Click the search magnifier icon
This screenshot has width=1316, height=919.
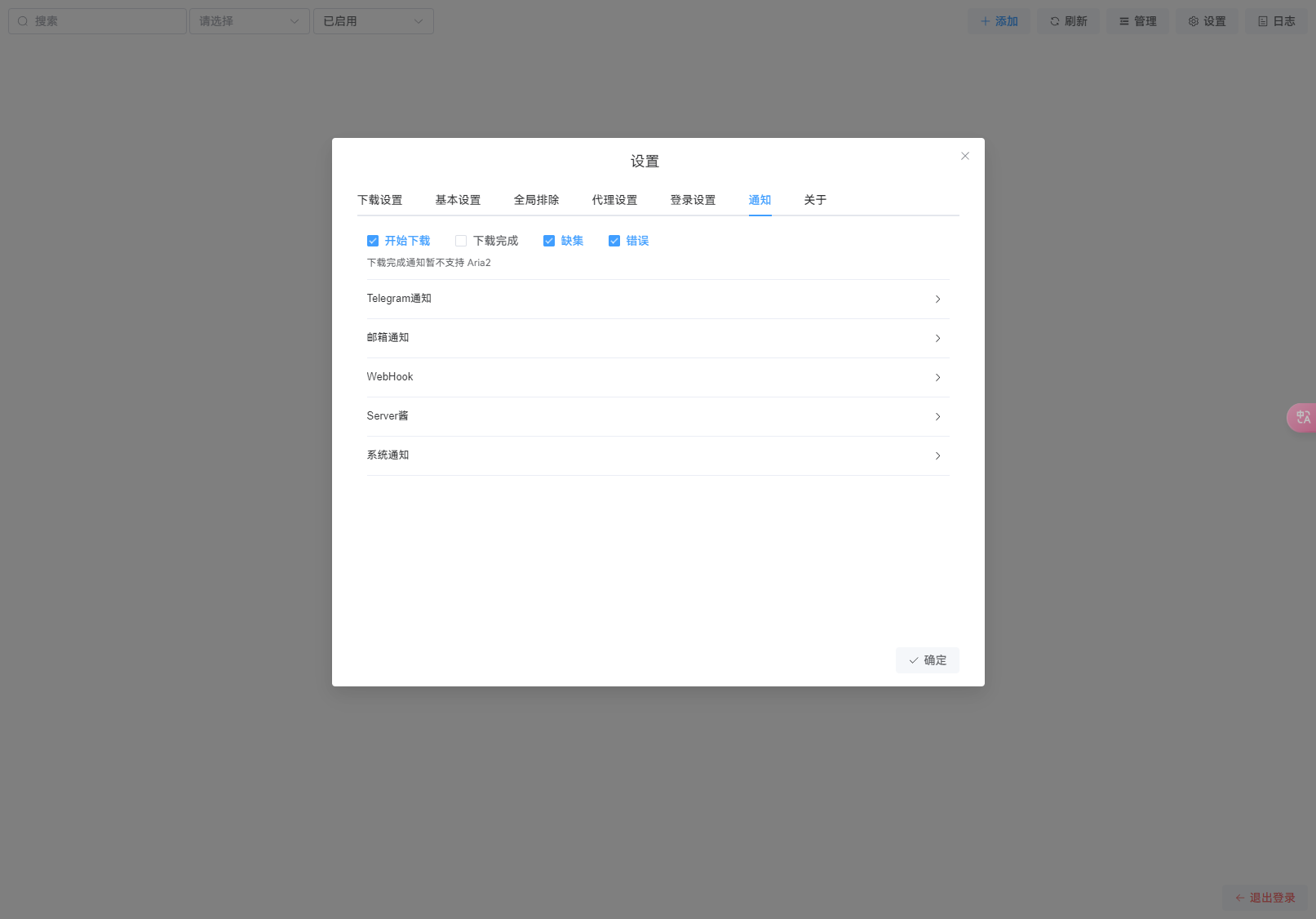(23, 21)
